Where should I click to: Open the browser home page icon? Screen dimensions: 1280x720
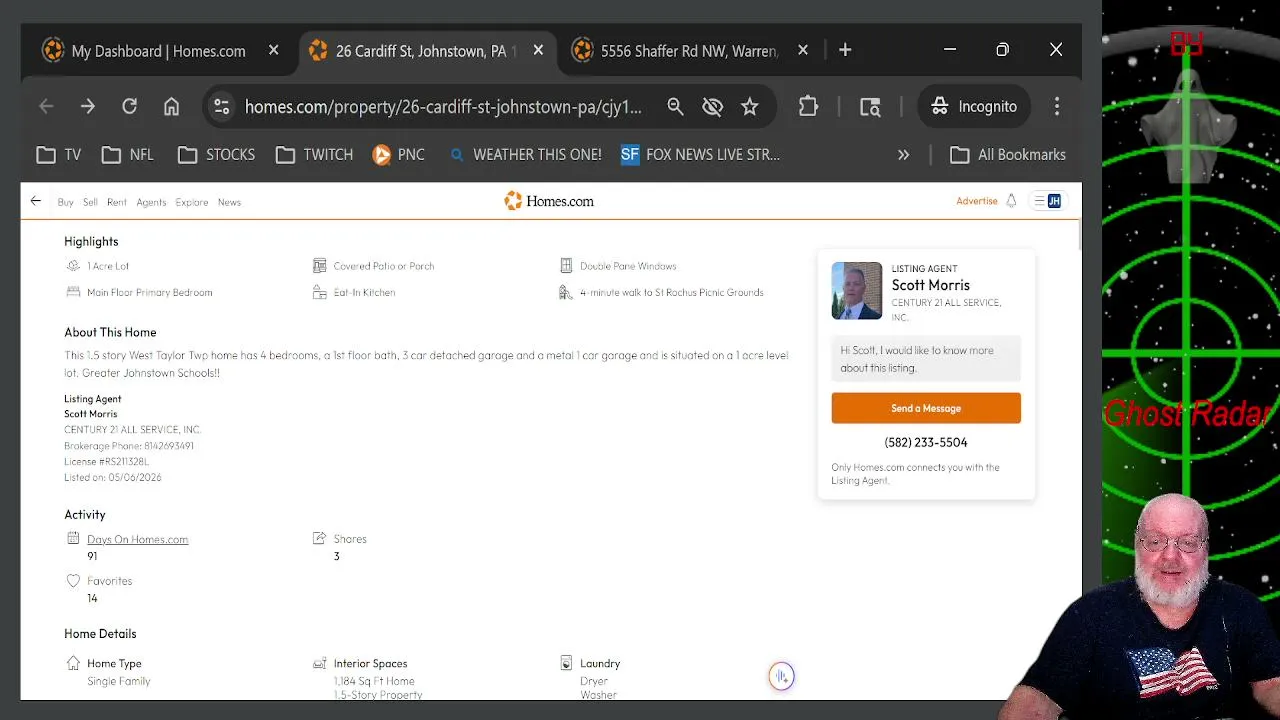(x=171, y=106)
